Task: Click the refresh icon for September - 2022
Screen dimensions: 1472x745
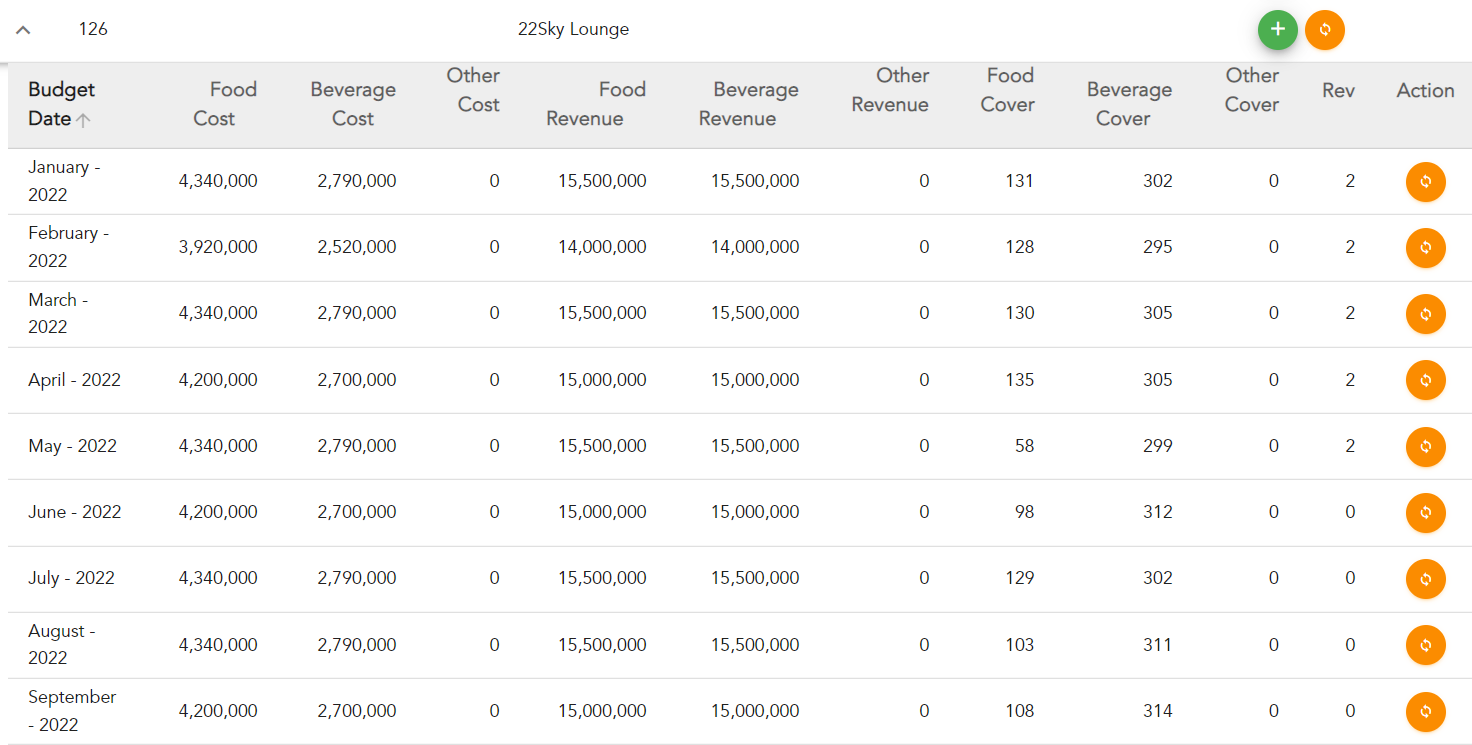Action: pyautogui.click(x=1425, y=712)
